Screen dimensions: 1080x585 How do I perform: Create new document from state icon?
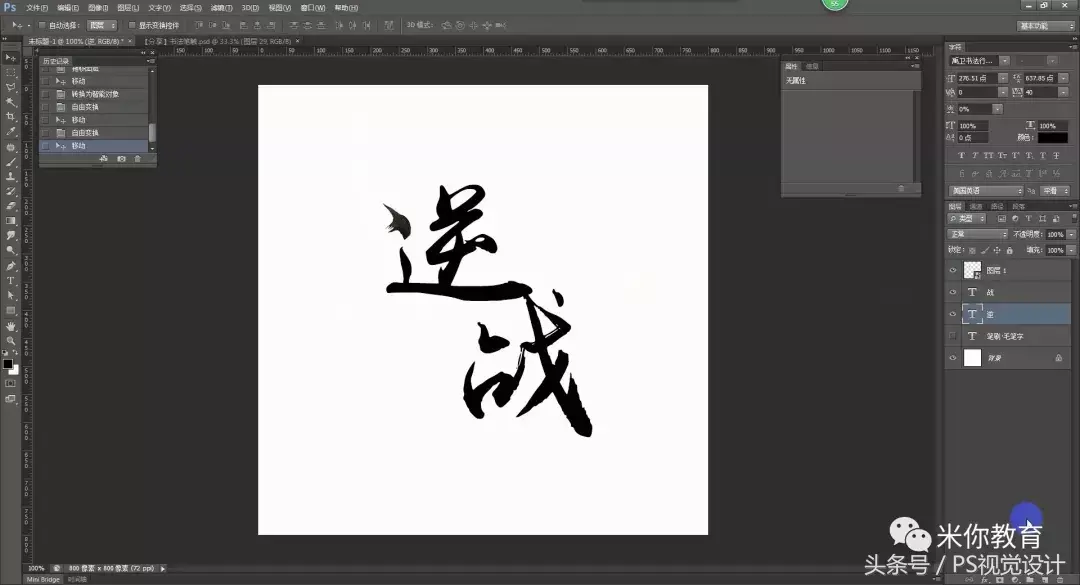pos(103,159)
